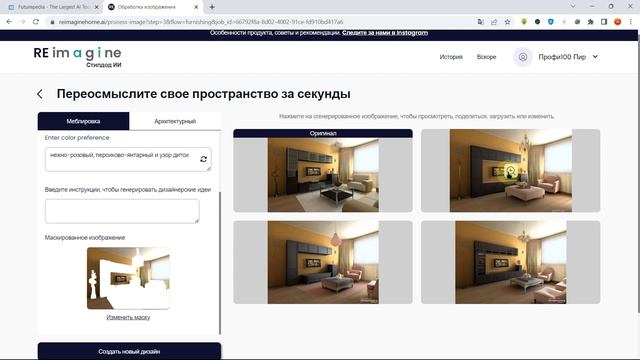
Task: Click the browser forward arrow
Action: [x=22, y=22]
